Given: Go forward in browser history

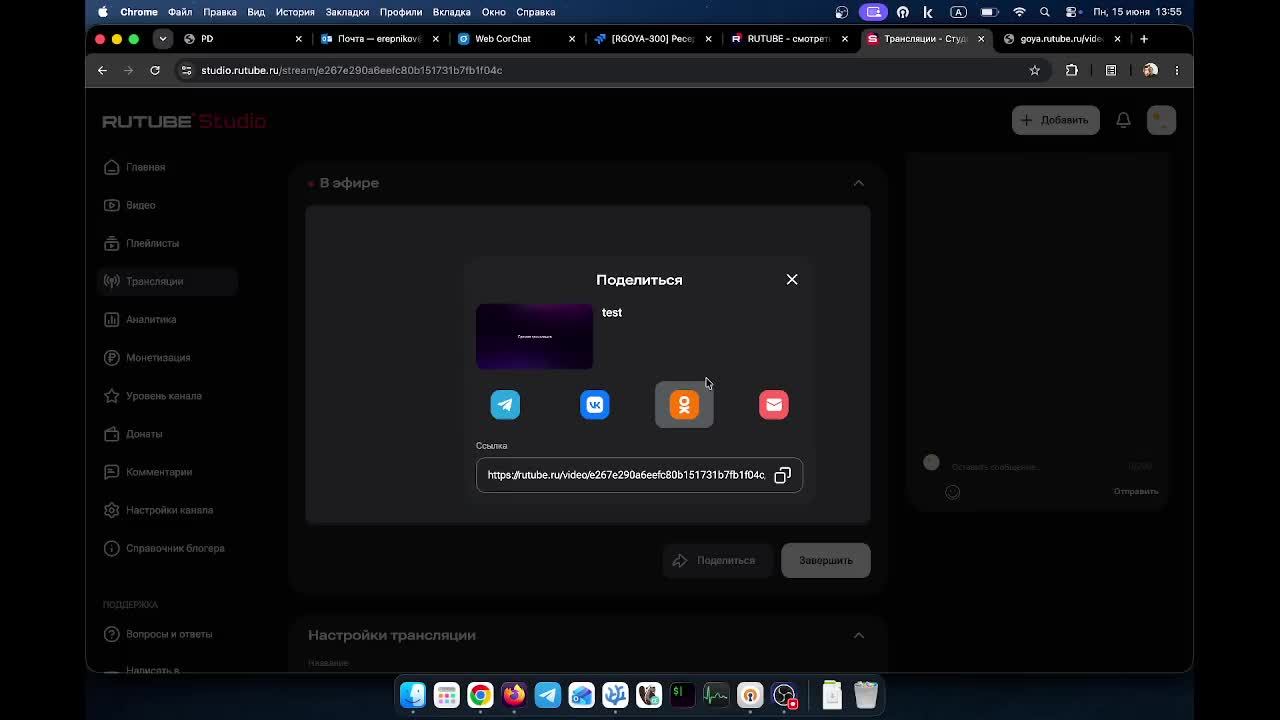Looking at the screenshot, I should pyautogui.click(x=128, y=70).
